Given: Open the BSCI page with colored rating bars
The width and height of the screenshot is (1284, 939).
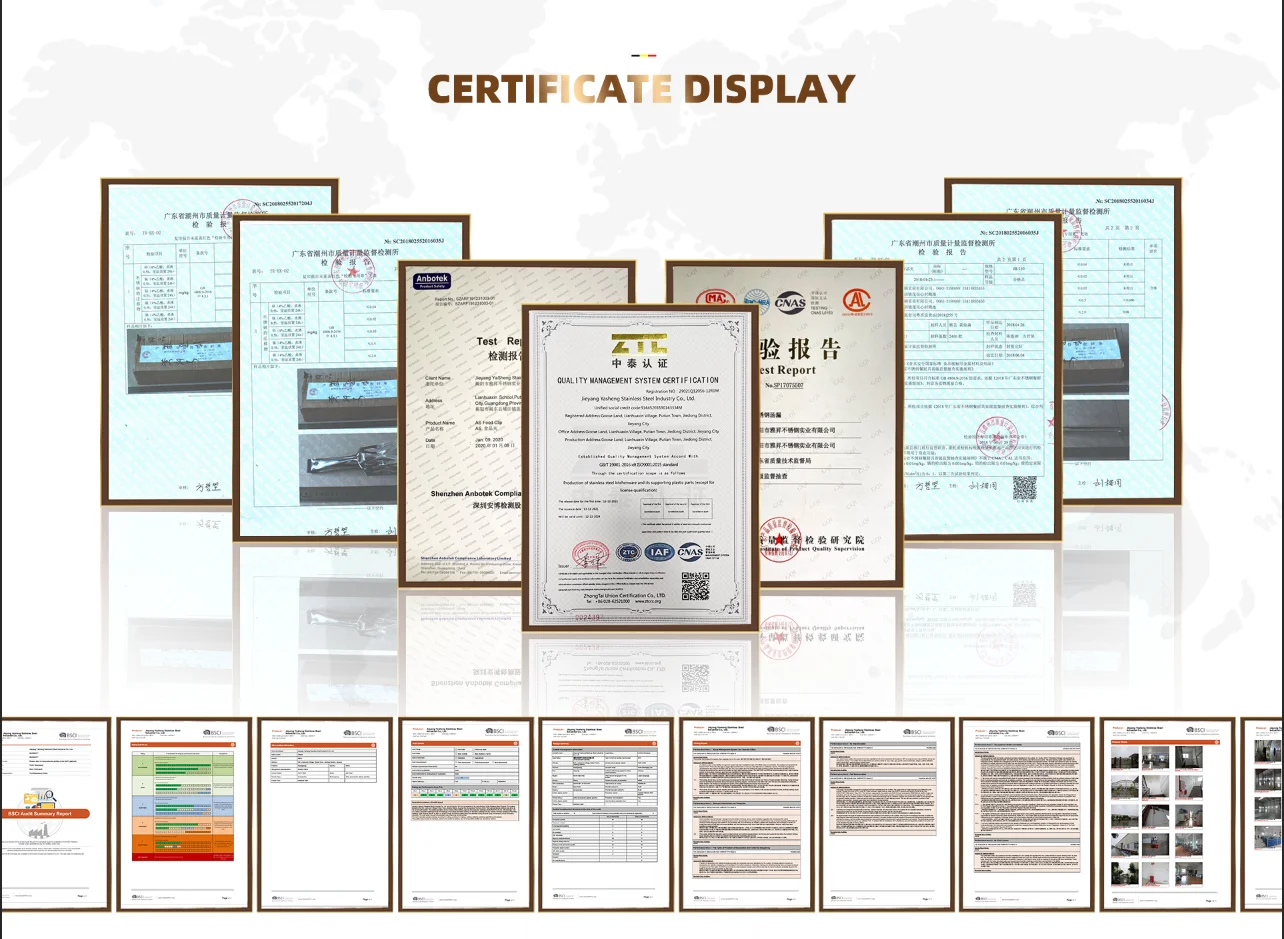Looking at the screenshot, I should (x=184, y=814).
